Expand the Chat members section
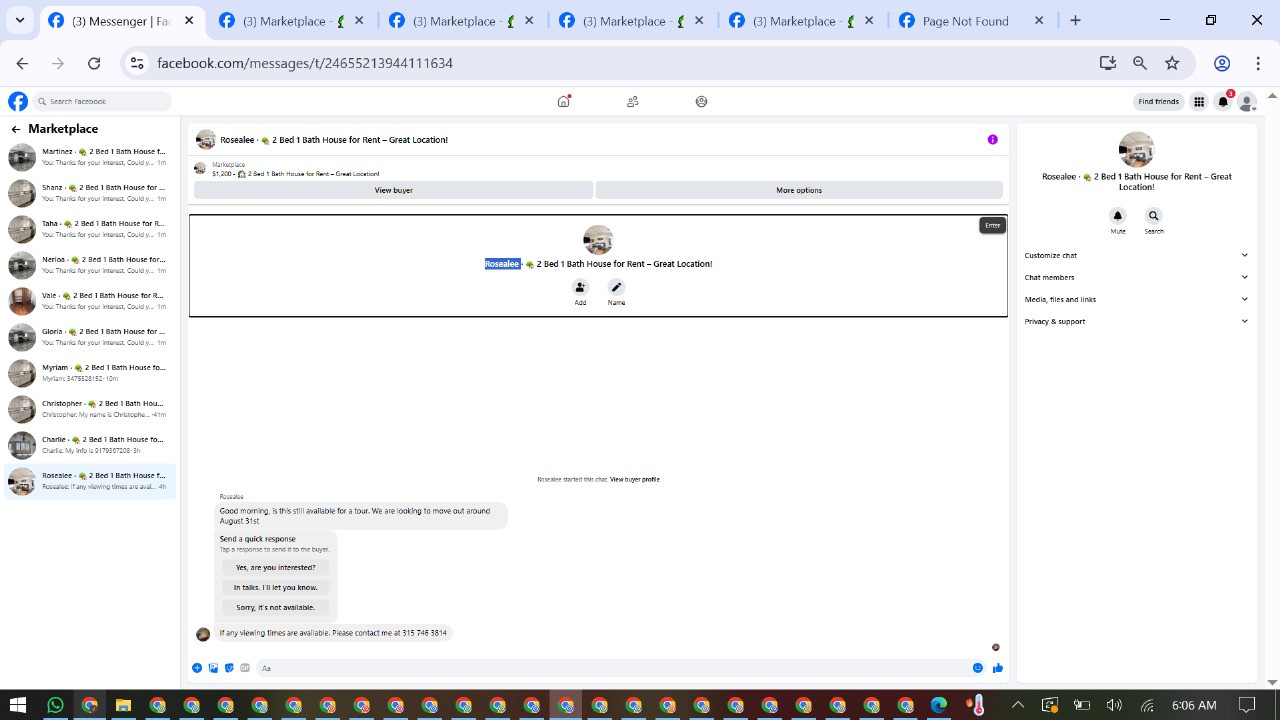Screen dimensions: 1280x720 [x=1136, y=277]
